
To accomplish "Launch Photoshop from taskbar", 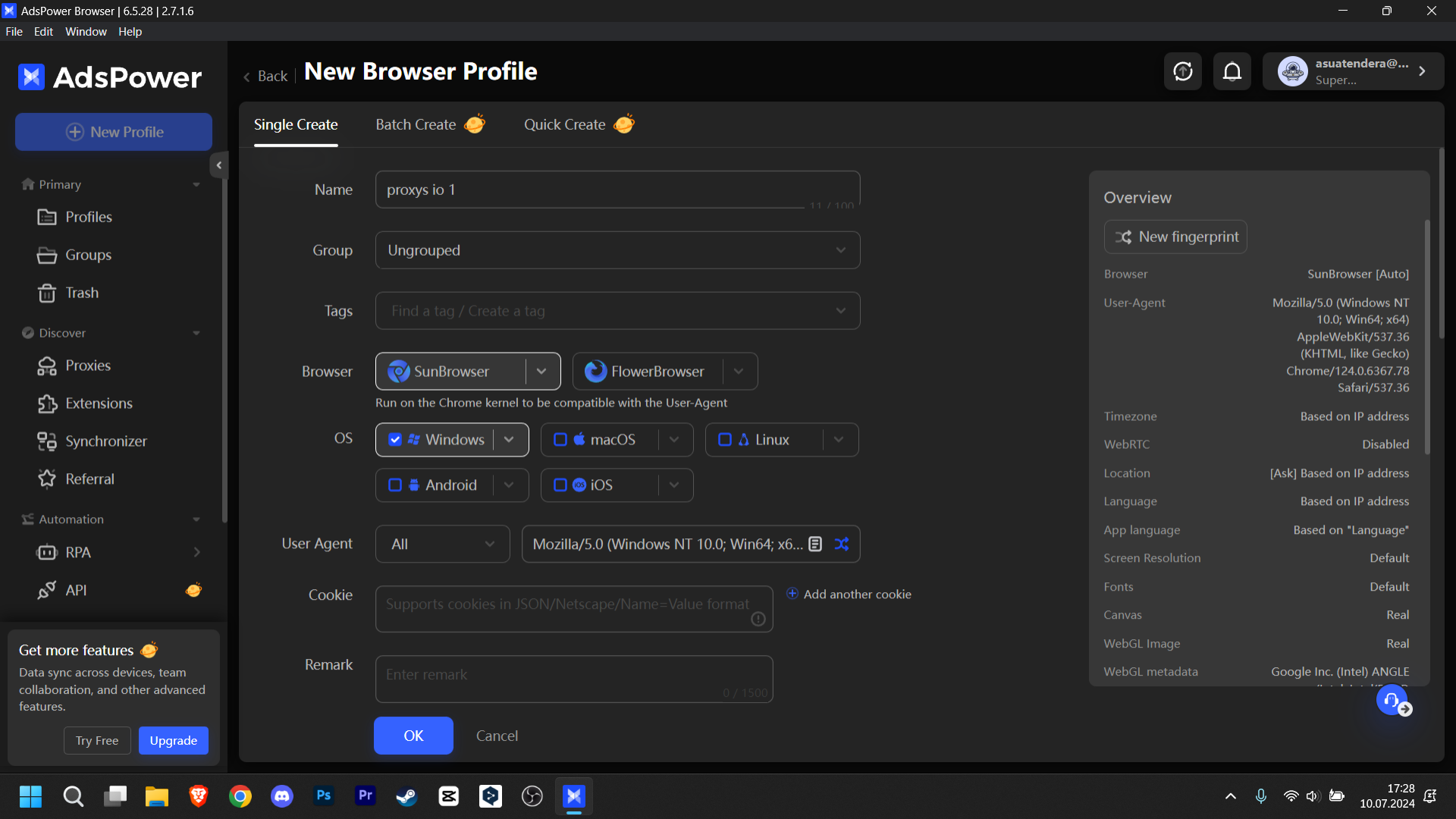I will [324, 796].
